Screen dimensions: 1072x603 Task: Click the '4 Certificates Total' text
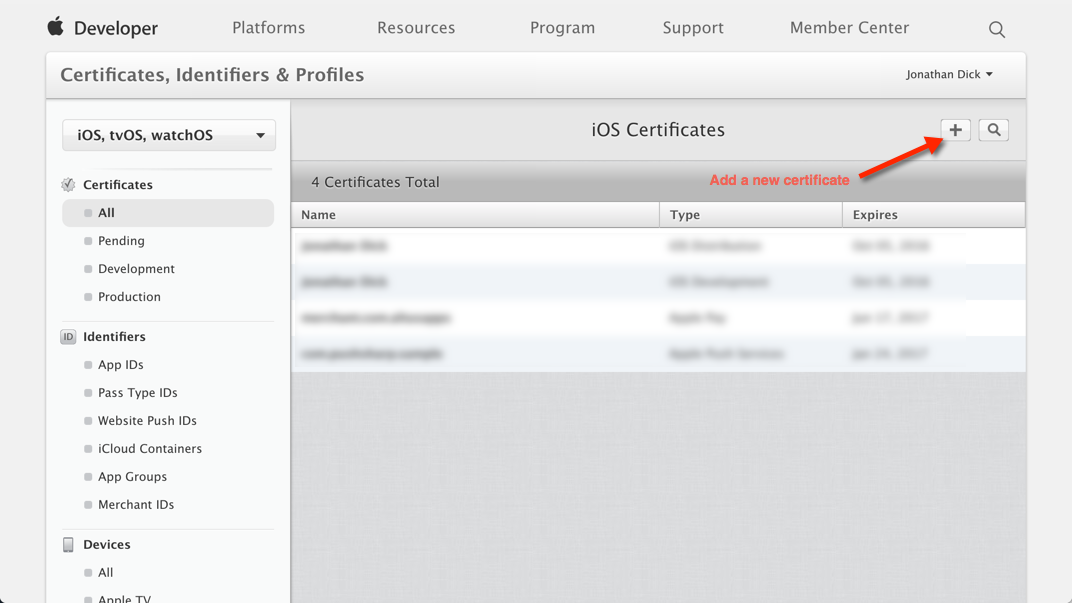tap(375, 182)
